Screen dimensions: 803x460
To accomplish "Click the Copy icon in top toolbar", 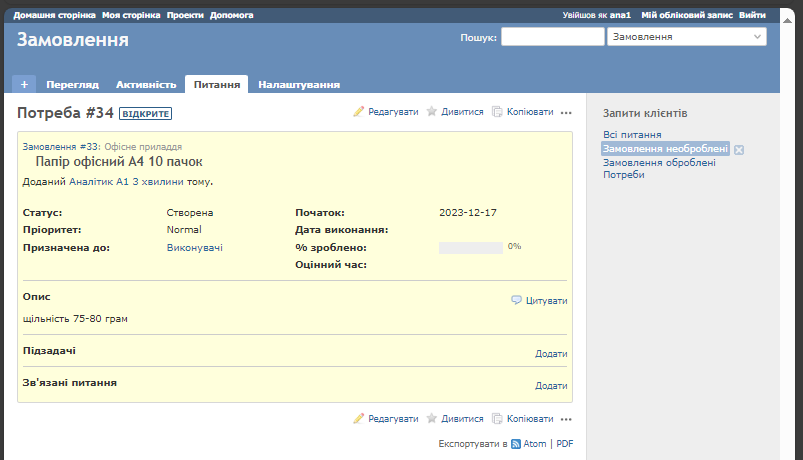I will [497, 112].
